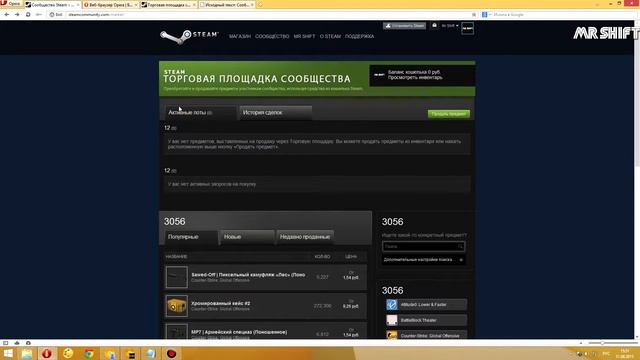
Task: Expand the Mr Shift account dropdown
Action: tap(450, 26)
